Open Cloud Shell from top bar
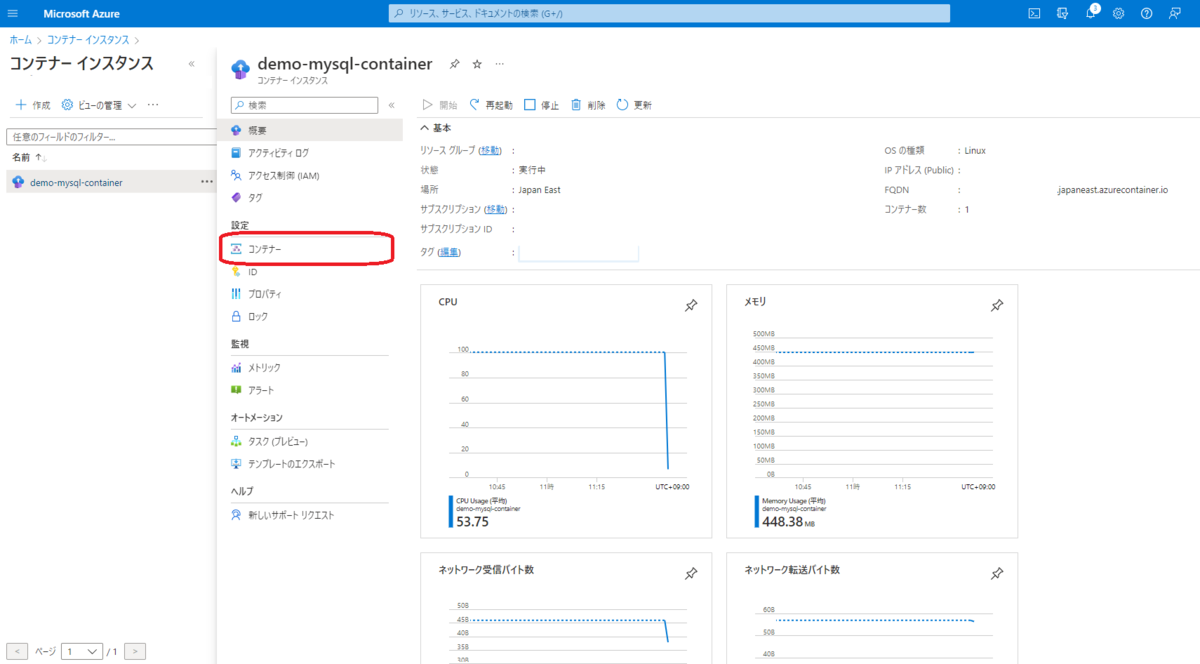Image resolution: width=1200 pixels, height=664 pixels. [1035, 13]
